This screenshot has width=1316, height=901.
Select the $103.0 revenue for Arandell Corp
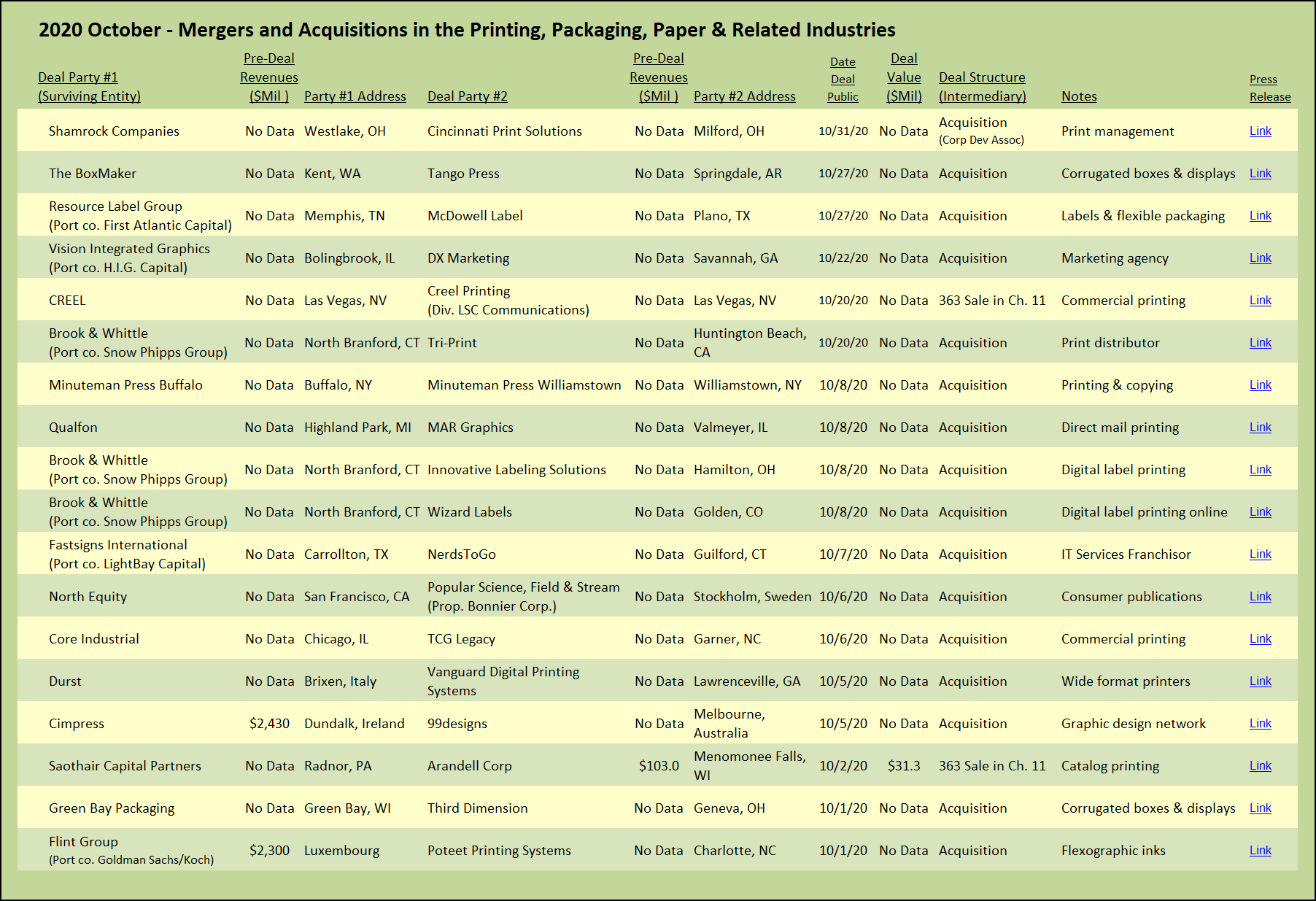click(659, 766)
